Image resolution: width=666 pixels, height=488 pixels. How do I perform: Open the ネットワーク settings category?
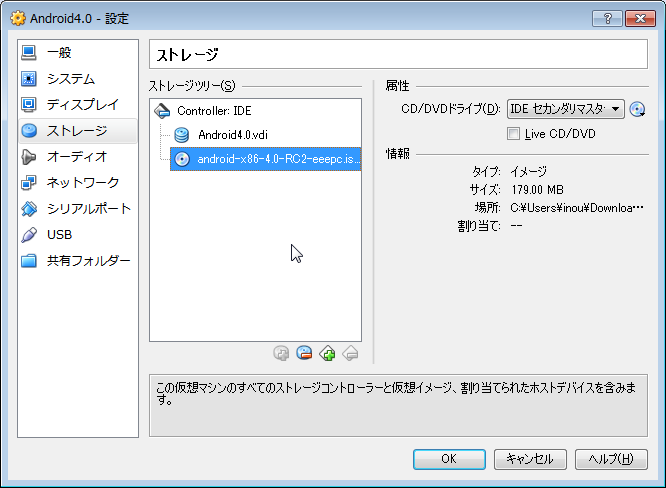78,183
